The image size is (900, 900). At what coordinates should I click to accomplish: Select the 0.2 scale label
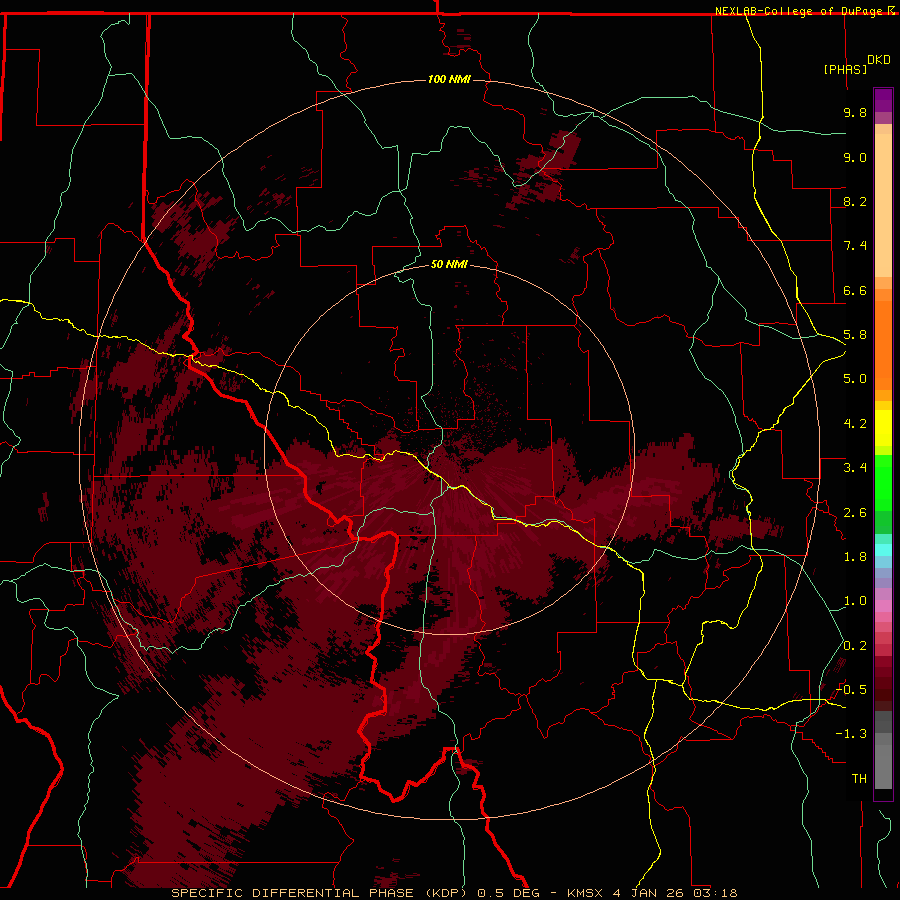pos(855,646)
